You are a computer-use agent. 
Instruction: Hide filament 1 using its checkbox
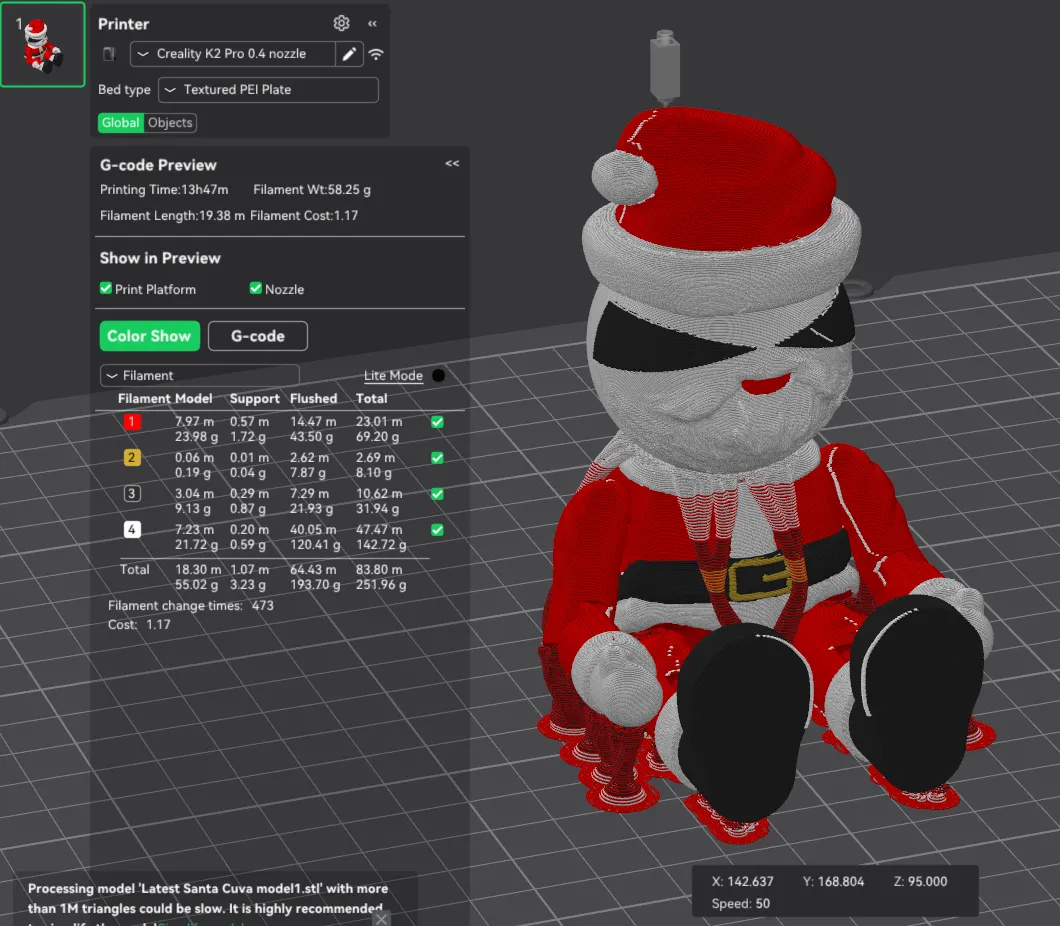click(x=437, y=422)
